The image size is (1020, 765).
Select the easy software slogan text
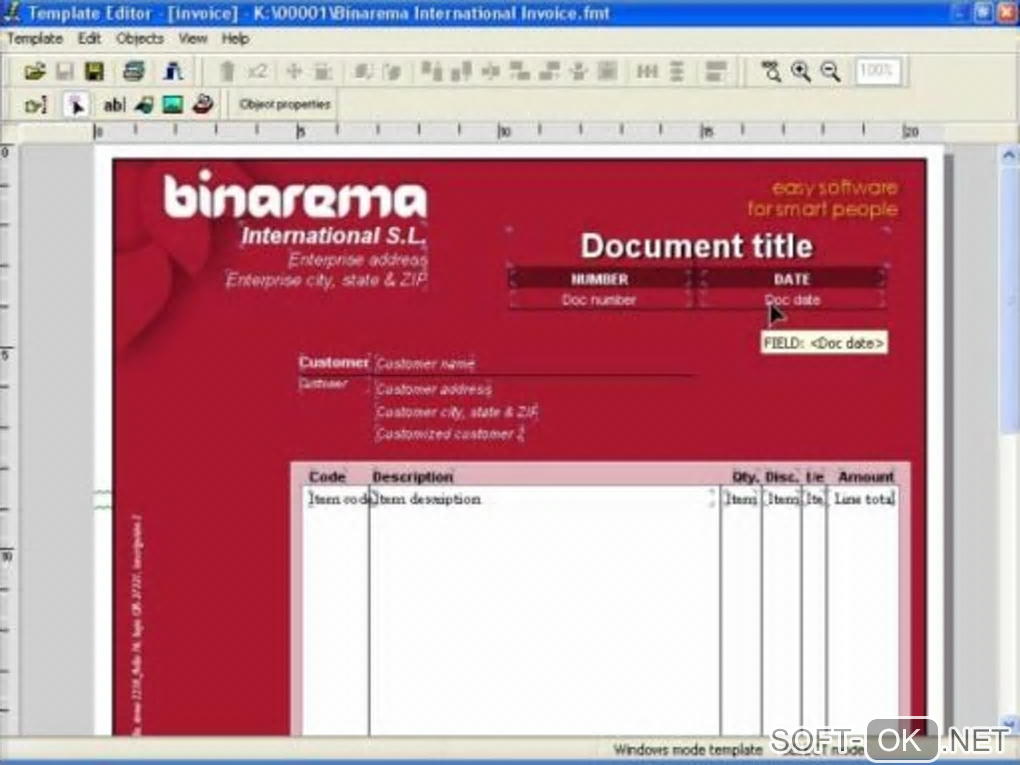(x=823, y=198)
